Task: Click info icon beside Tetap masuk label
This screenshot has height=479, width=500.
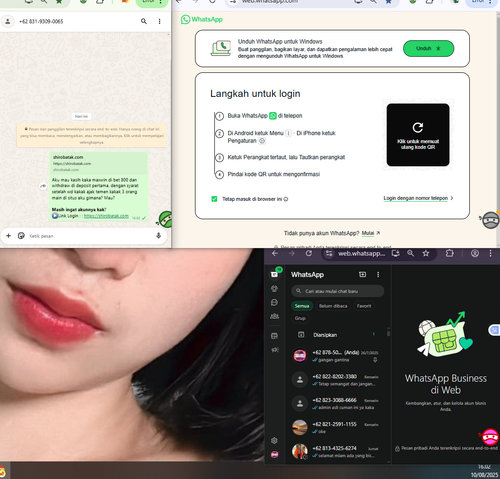Action: coord(286,199)
